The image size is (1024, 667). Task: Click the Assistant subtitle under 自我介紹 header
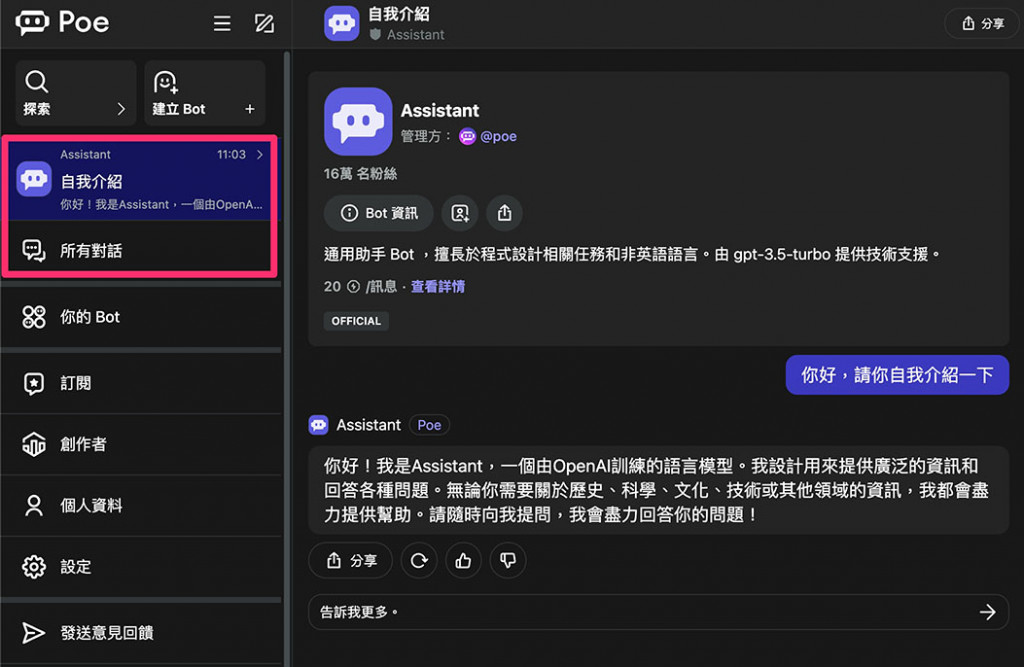(415, 35)
